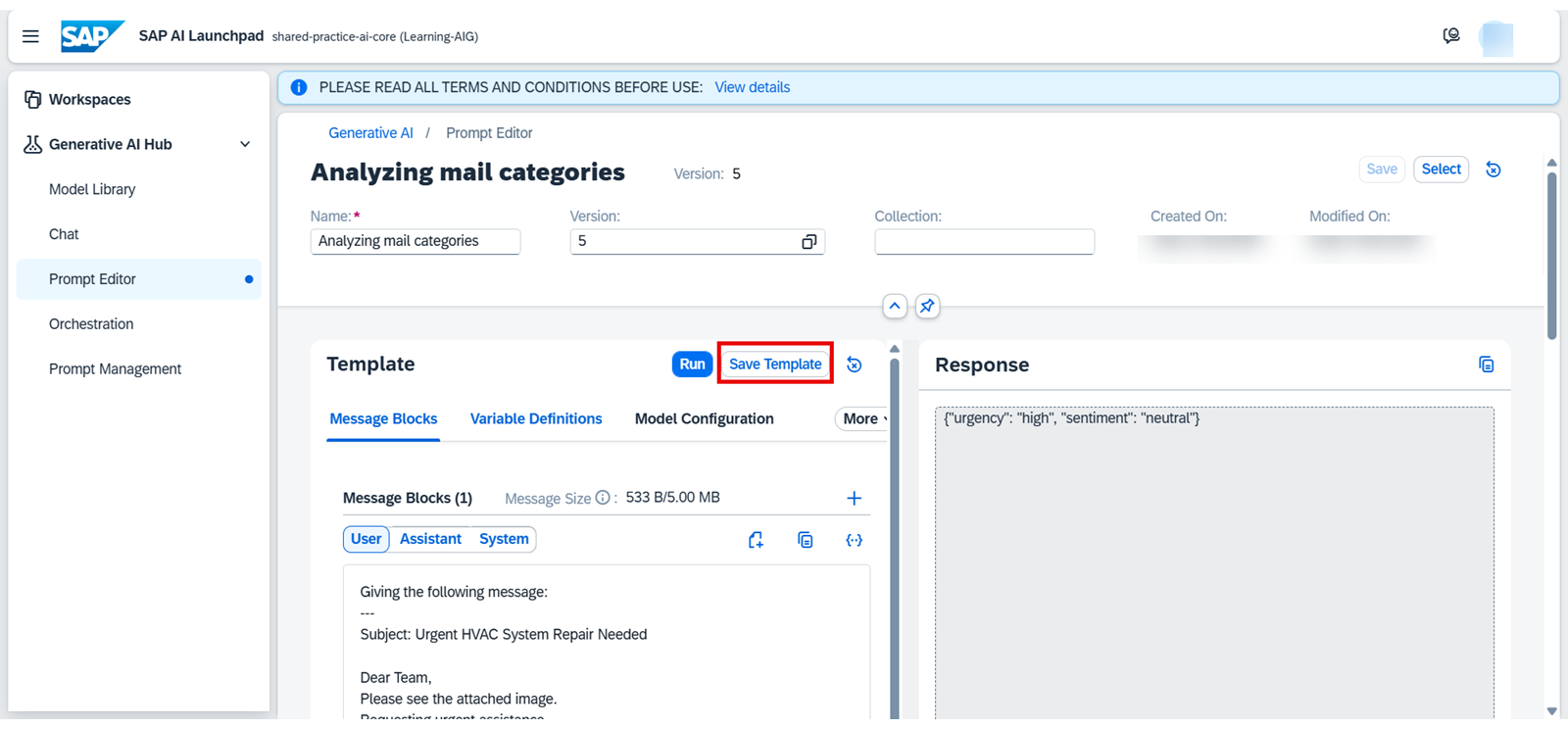Click the Save button in the header
This screenshot has width=1568, height=729.
[1382, 170]
